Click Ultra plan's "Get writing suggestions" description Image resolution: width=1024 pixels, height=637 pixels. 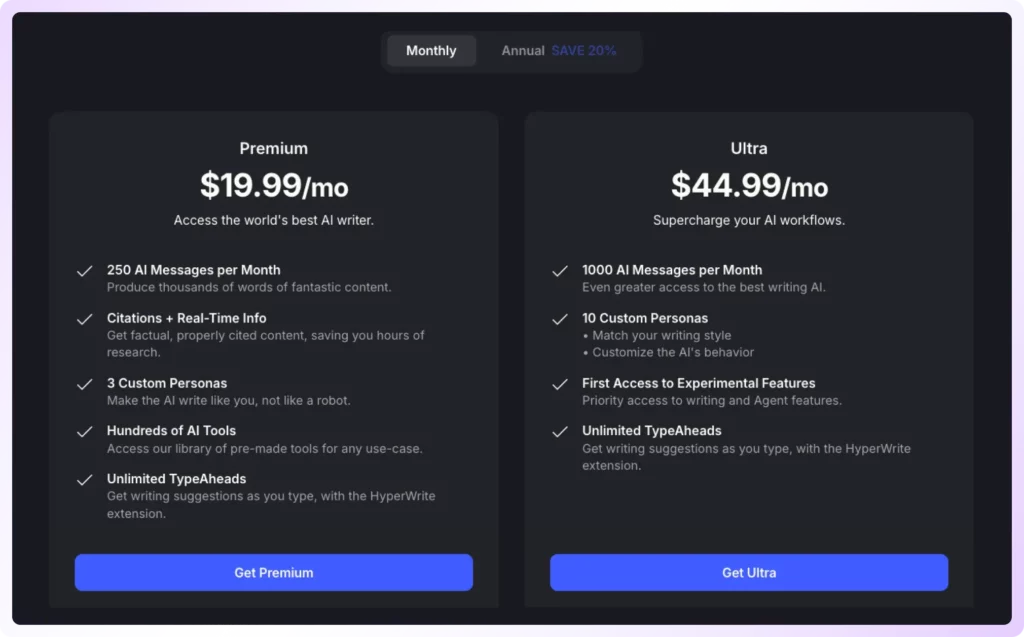coord(746,457)
